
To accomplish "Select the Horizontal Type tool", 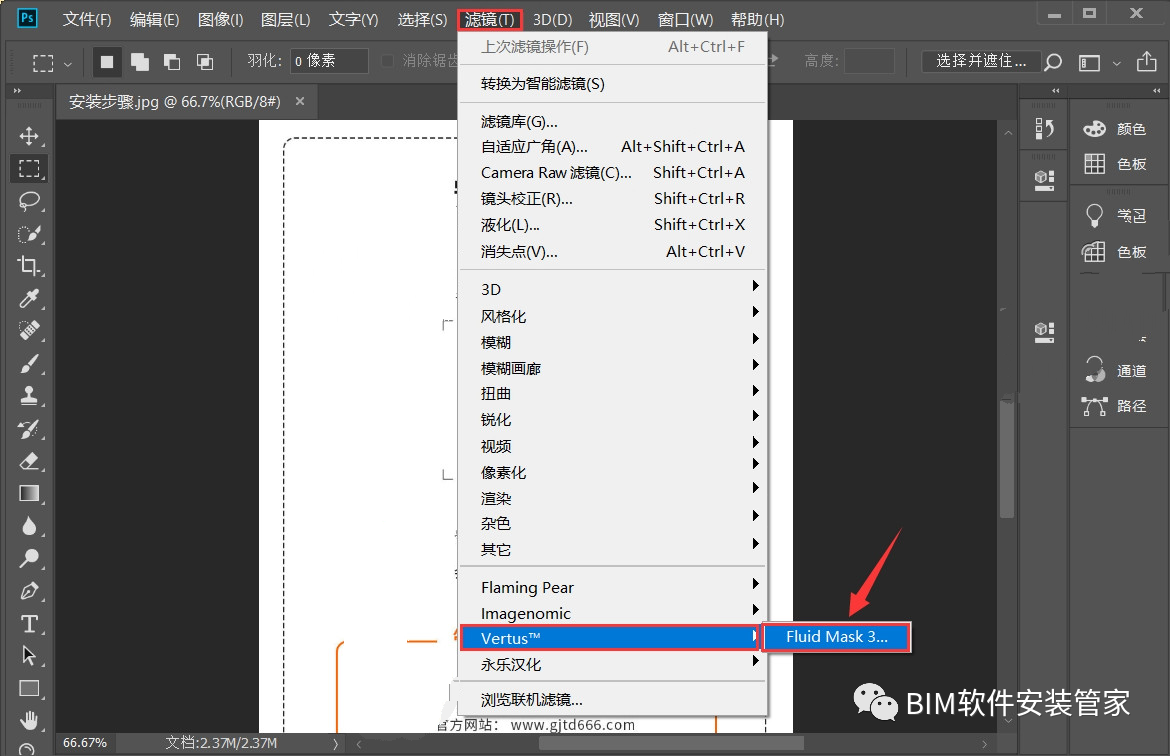I will pos(29,623).
